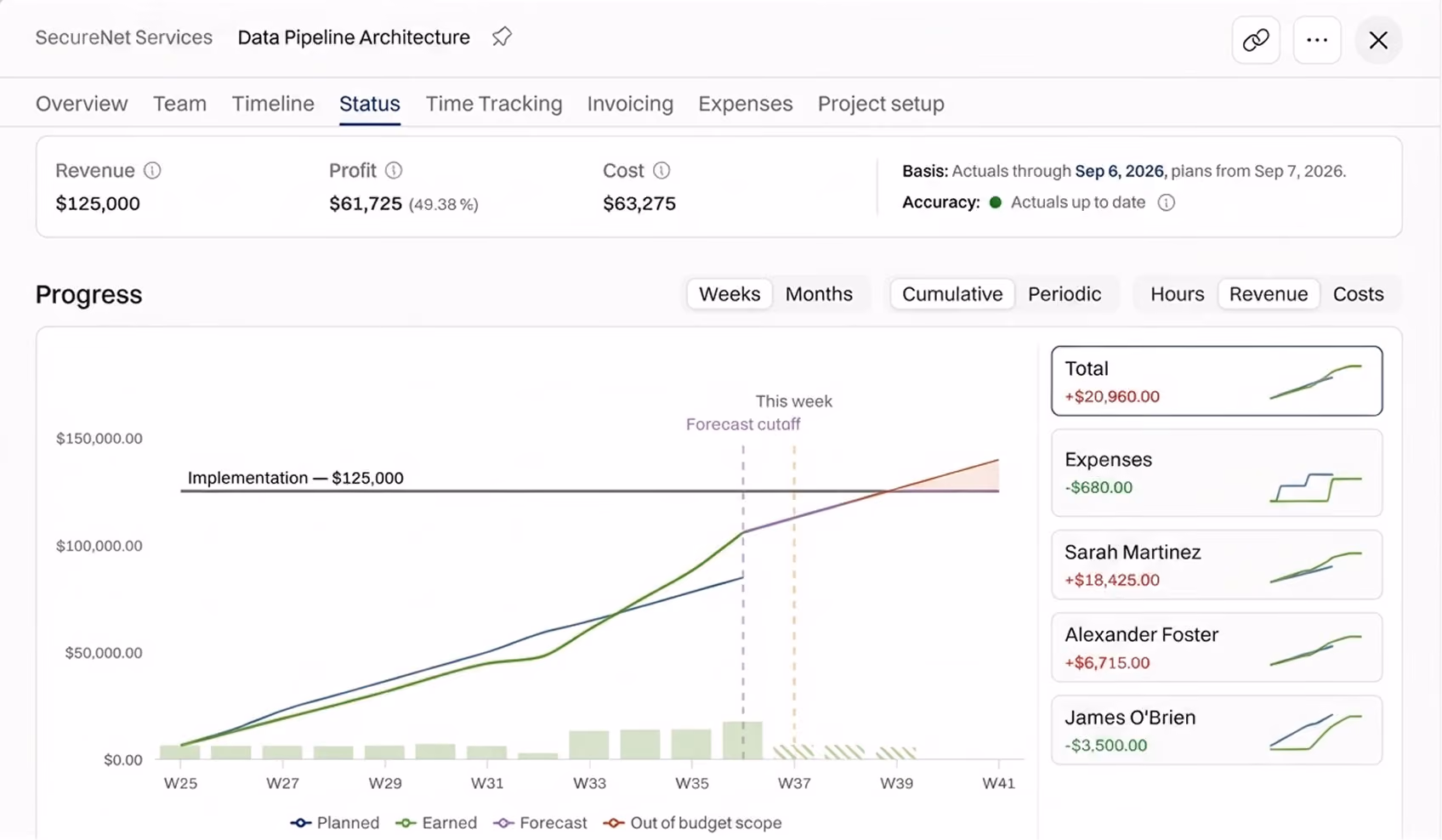This screenshot has width=1442, height=840.
Task: Show Costs in the progress chart
Action: tap(1358, 293)
